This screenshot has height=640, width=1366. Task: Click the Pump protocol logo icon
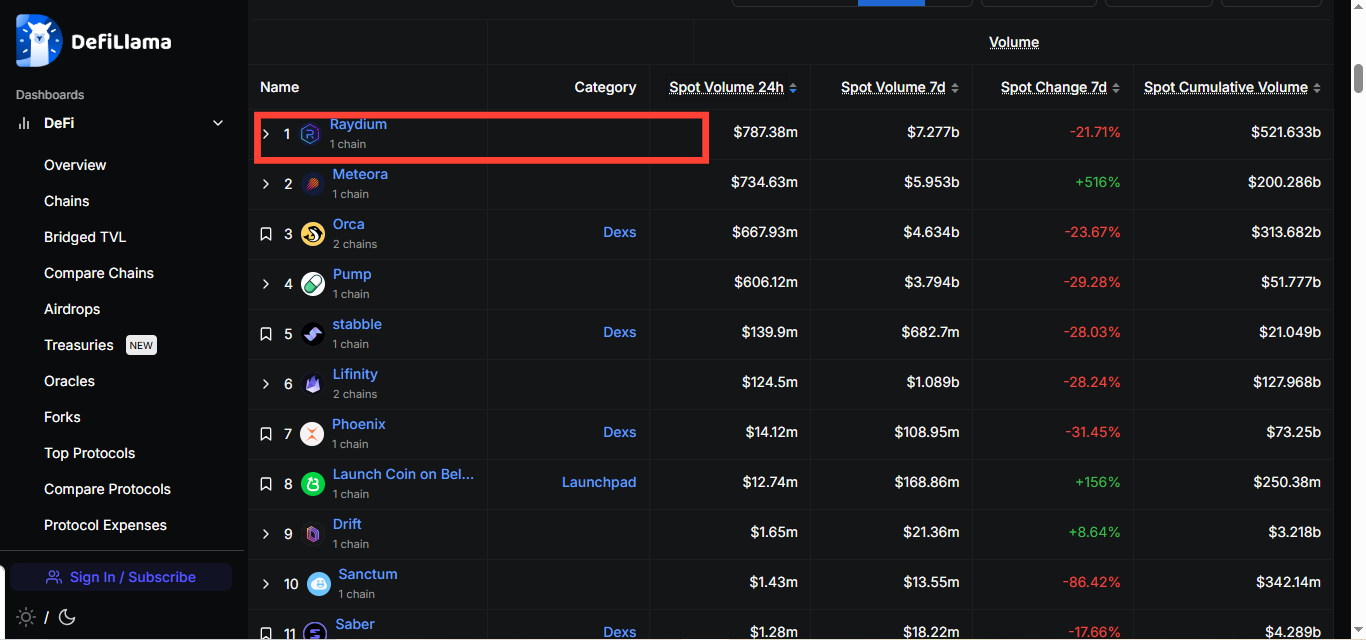click(x=312, y=284)
